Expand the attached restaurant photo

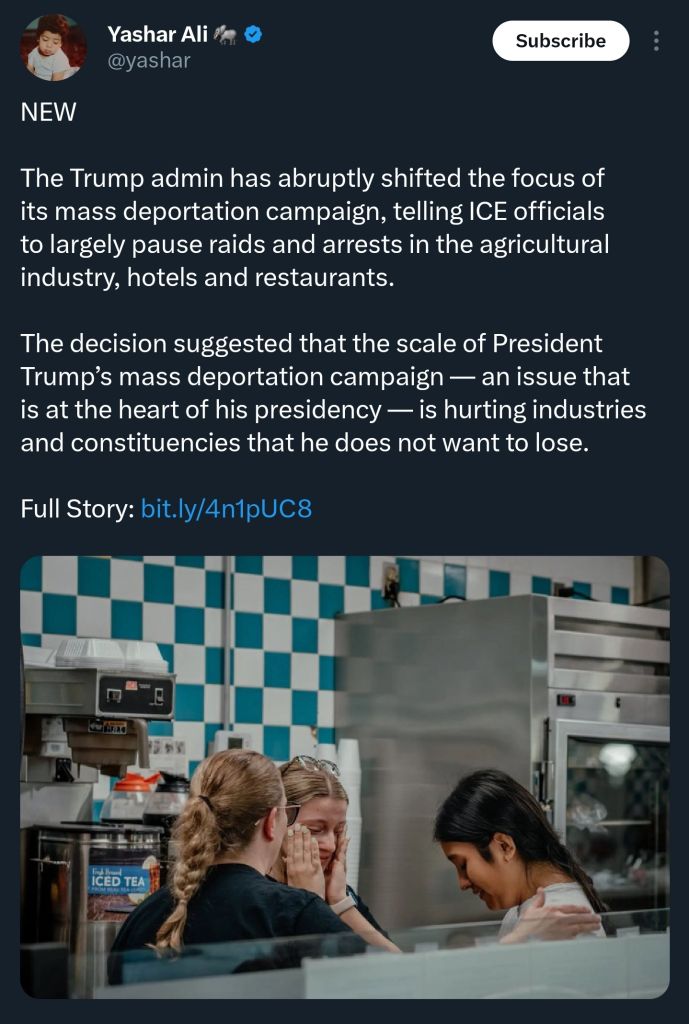pyautogui.click(x=344, y=777)
